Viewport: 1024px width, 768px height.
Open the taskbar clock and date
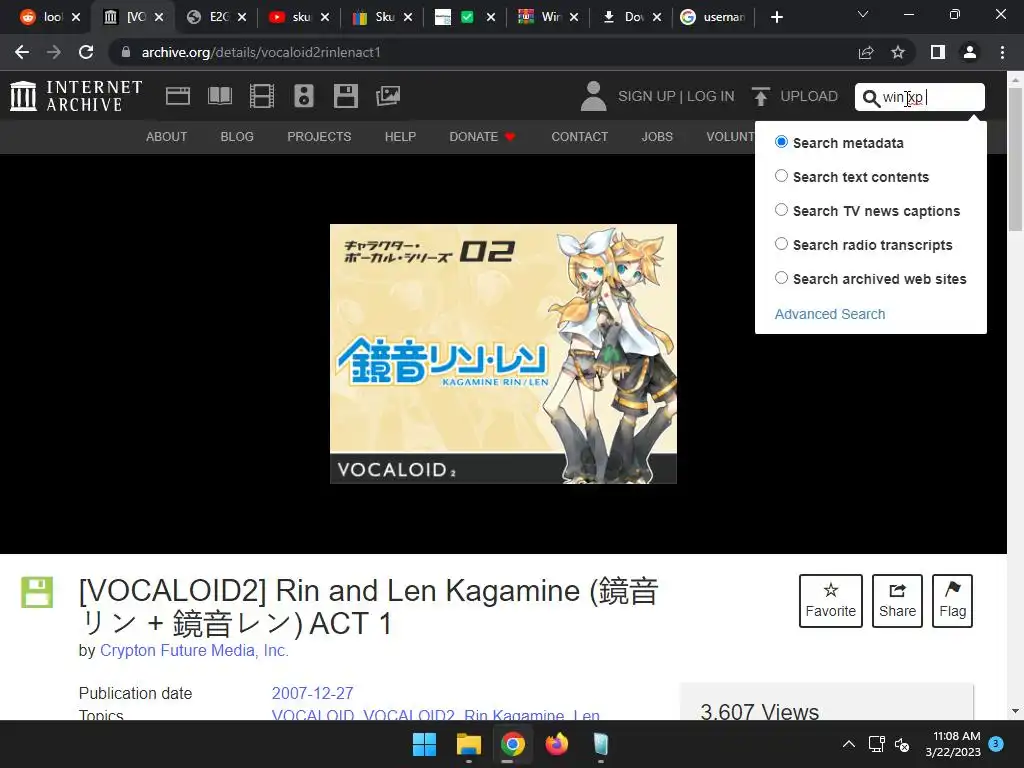tap(953, 744)
